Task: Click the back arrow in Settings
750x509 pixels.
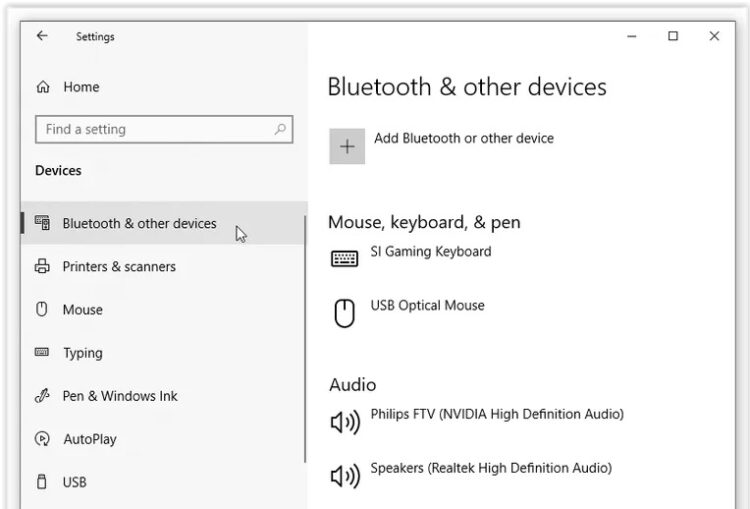Action: (x=42, y=36)
